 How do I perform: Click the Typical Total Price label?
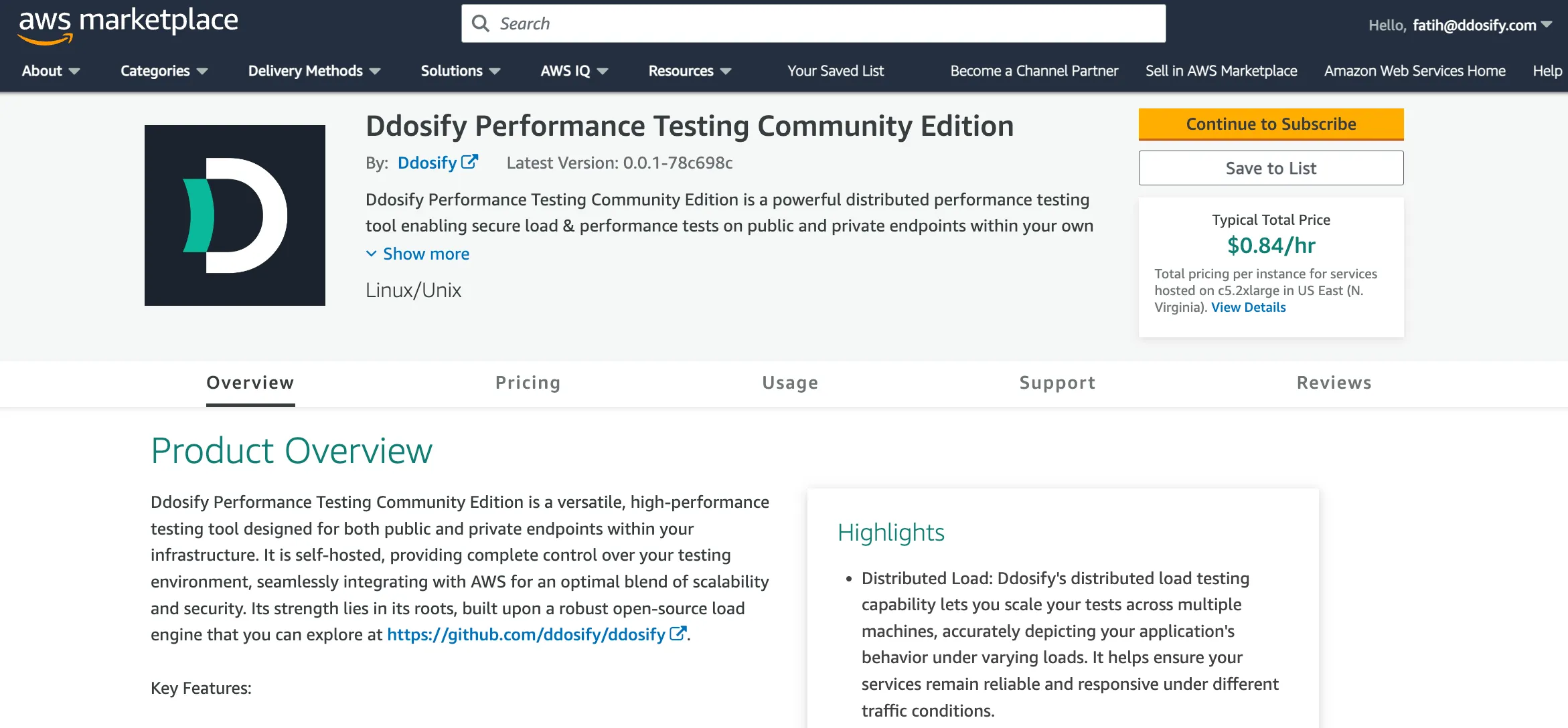point(1271,219)
